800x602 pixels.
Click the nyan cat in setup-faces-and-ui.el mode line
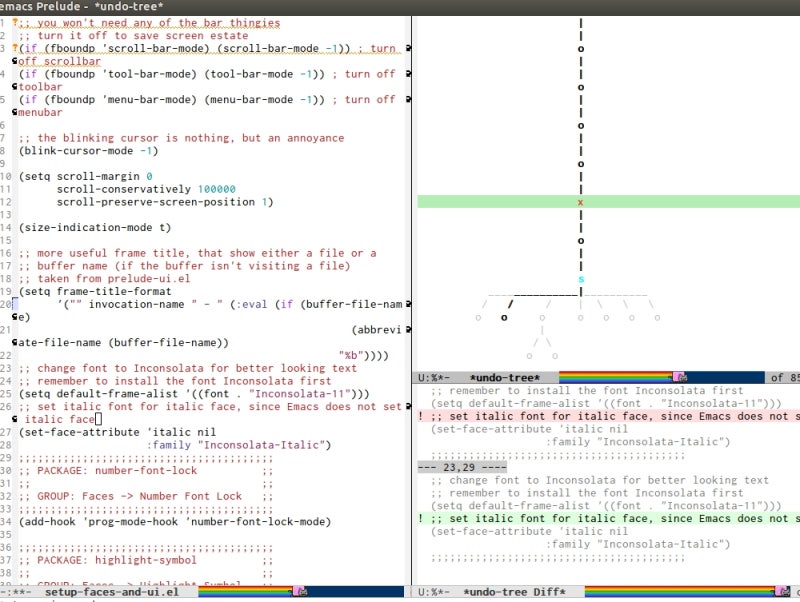(298, 592)
